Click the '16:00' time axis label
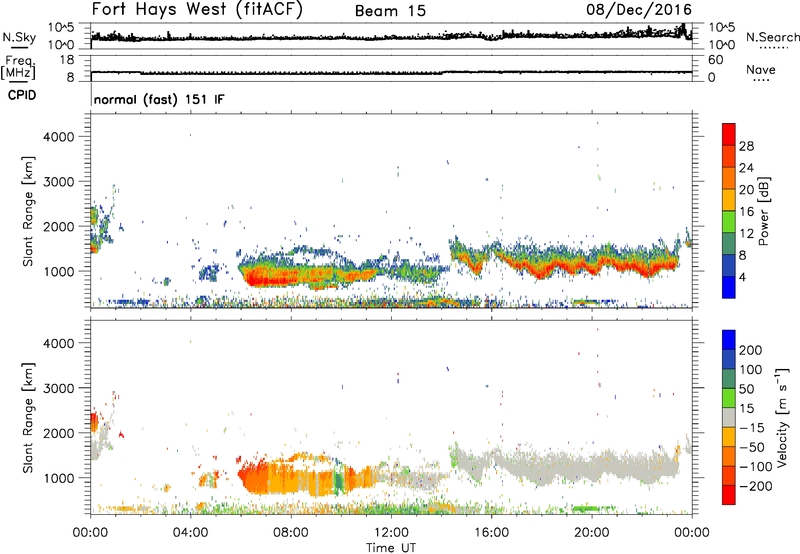The height and width of the screenshot is (554, 800). coord(491,533)
